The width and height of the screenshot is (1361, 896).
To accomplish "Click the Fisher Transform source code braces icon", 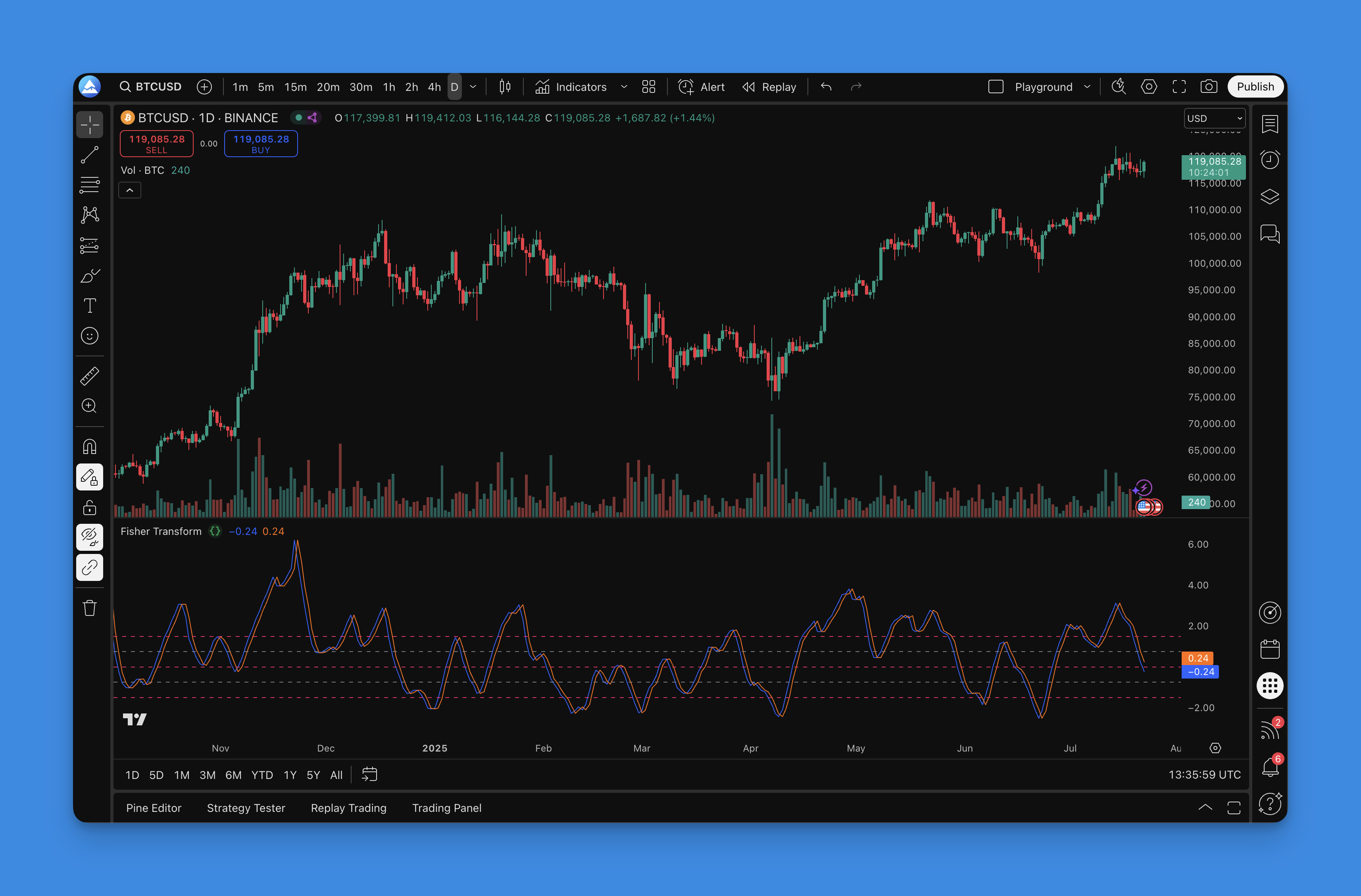I will click(215, 531).
